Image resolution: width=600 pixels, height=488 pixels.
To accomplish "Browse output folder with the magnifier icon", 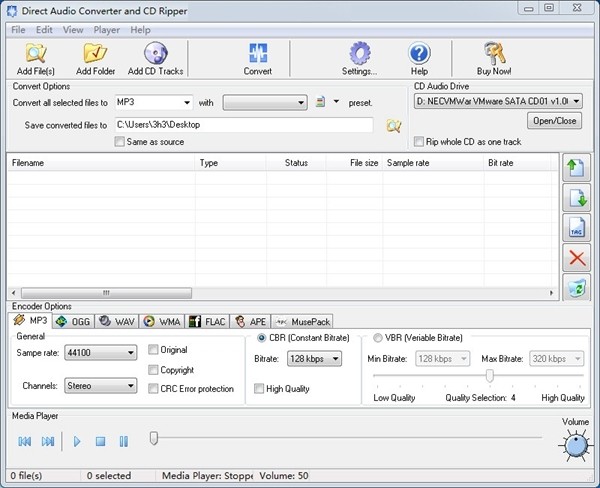I will click(x=393, y=125).
